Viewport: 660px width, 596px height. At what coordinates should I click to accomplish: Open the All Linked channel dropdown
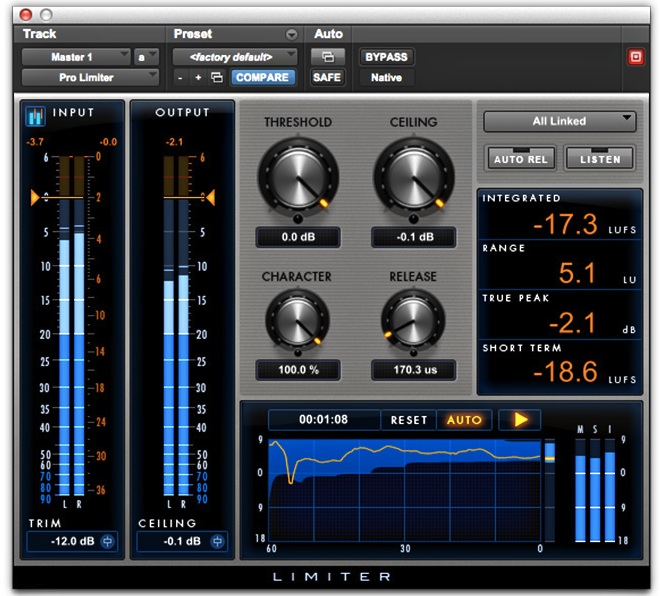559,121
